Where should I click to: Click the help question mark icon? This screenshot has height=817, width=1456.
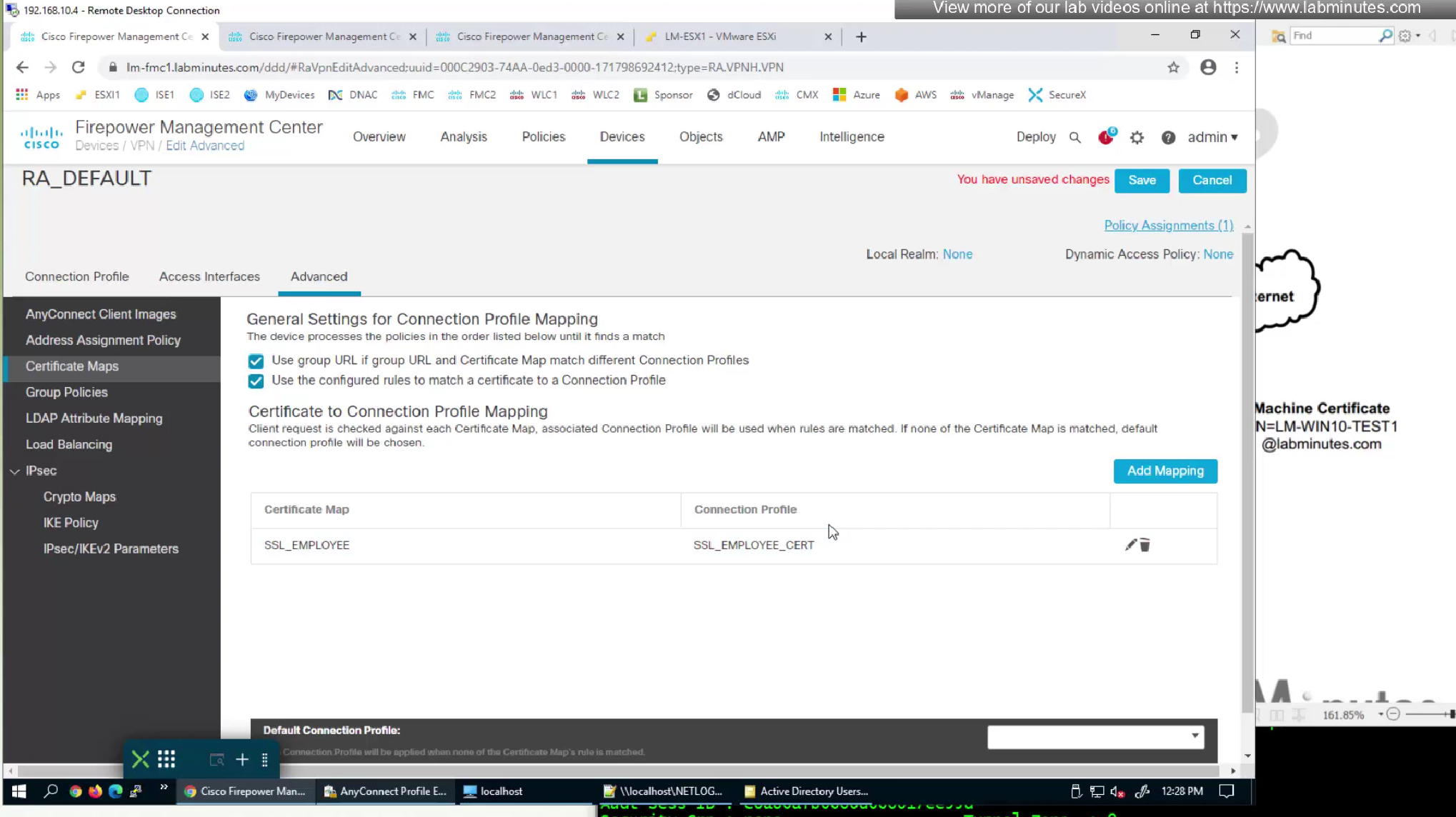coord(1168,137)
